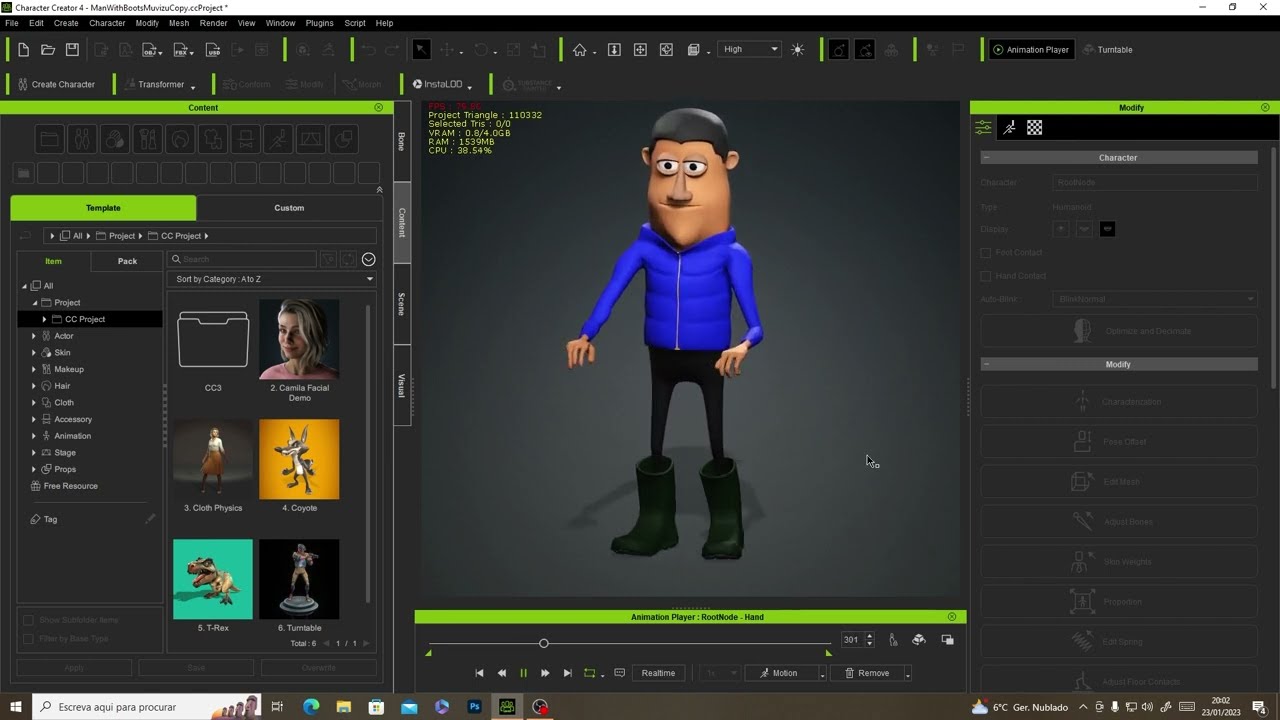This screenshot has width=1280, height=720.
Task: Step forward one frame
Action: [x=545, y=673]
